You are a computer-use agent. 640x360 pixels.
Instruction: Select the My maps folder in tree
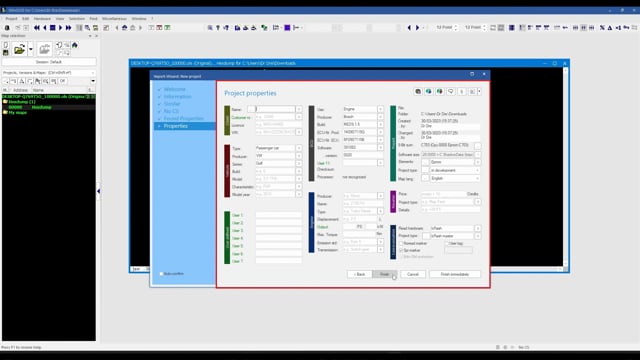click(x=18, y=112)
